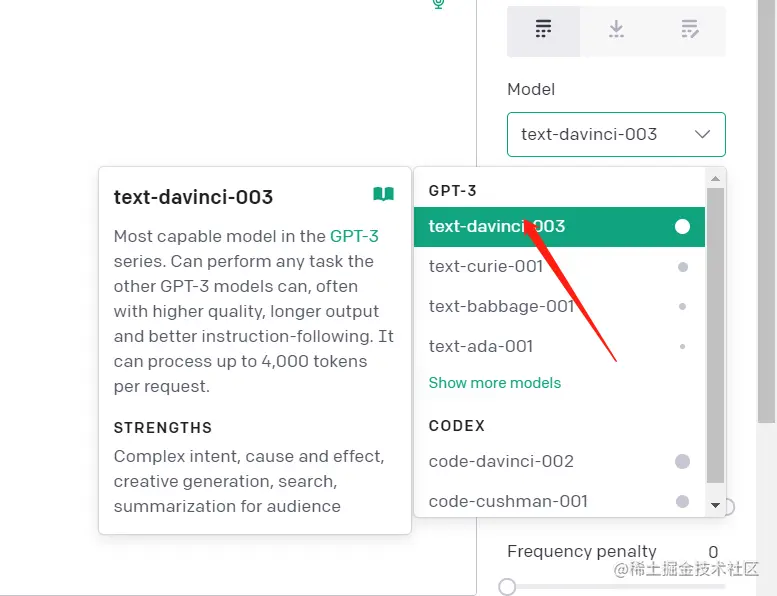Click the CODEX section header
Screen dimensions: 777x596
coord(456,426)
